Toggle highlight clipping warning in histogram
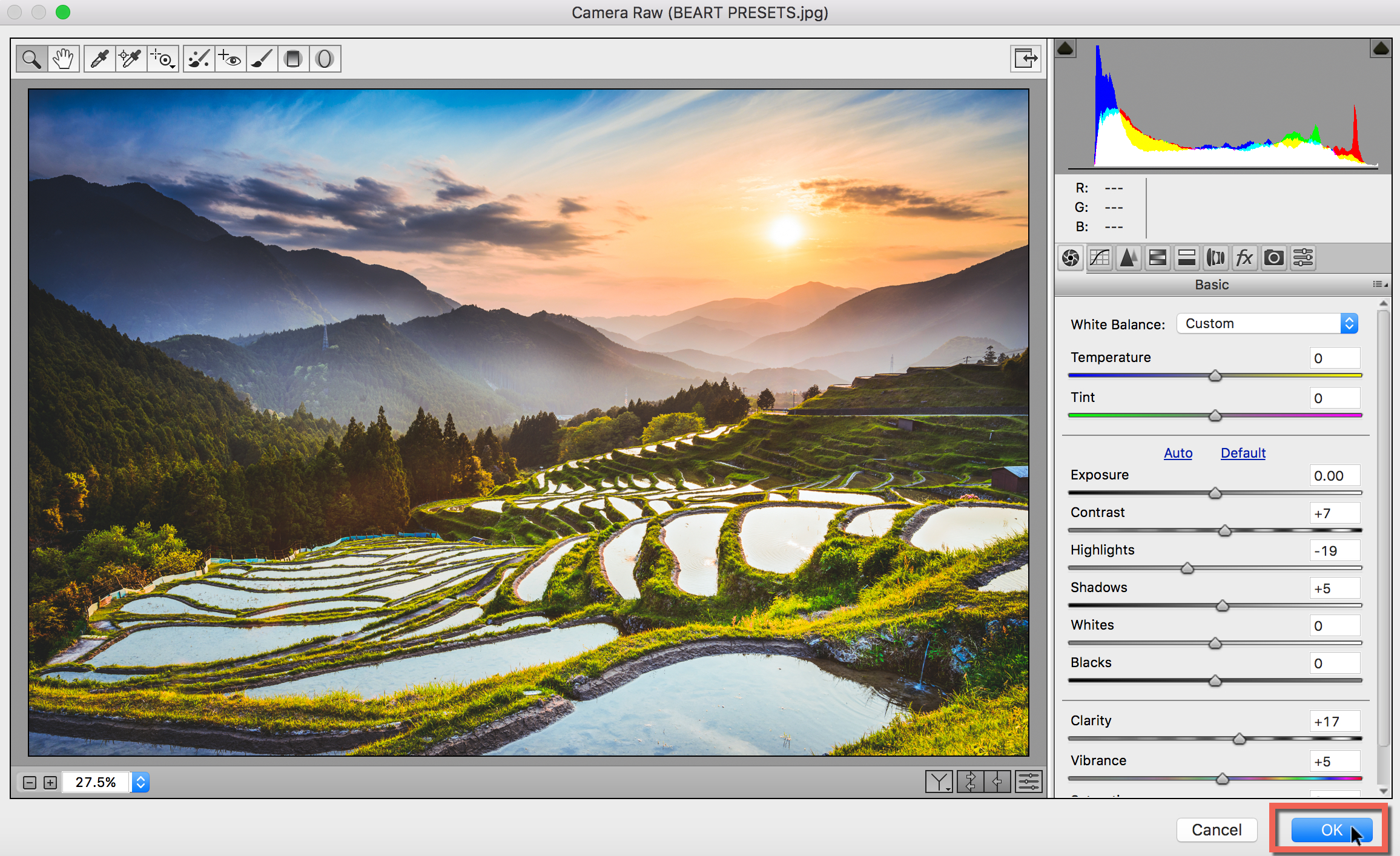This screenshot has width=1400, height=856. coord(1381,48)
